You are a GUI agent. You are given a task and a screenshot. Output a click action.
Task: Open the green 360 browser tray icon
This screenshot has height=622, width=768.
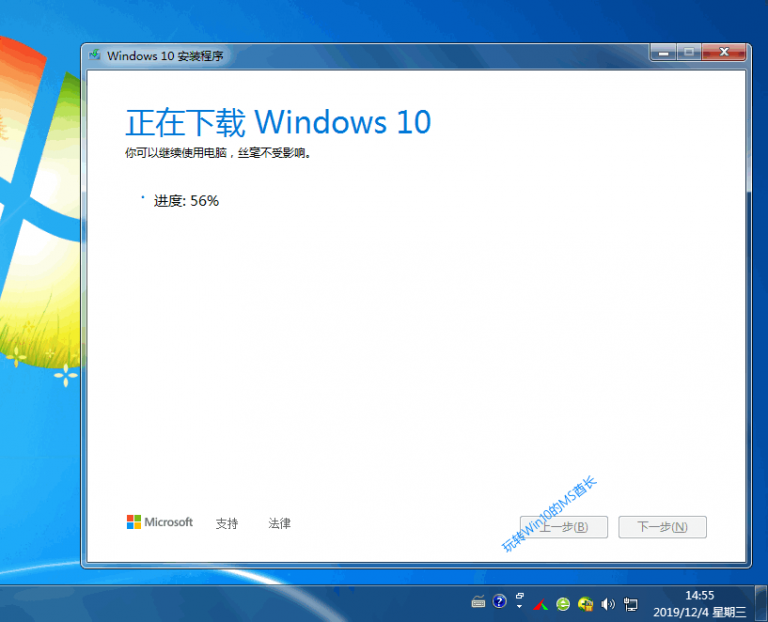coord(563,604)
